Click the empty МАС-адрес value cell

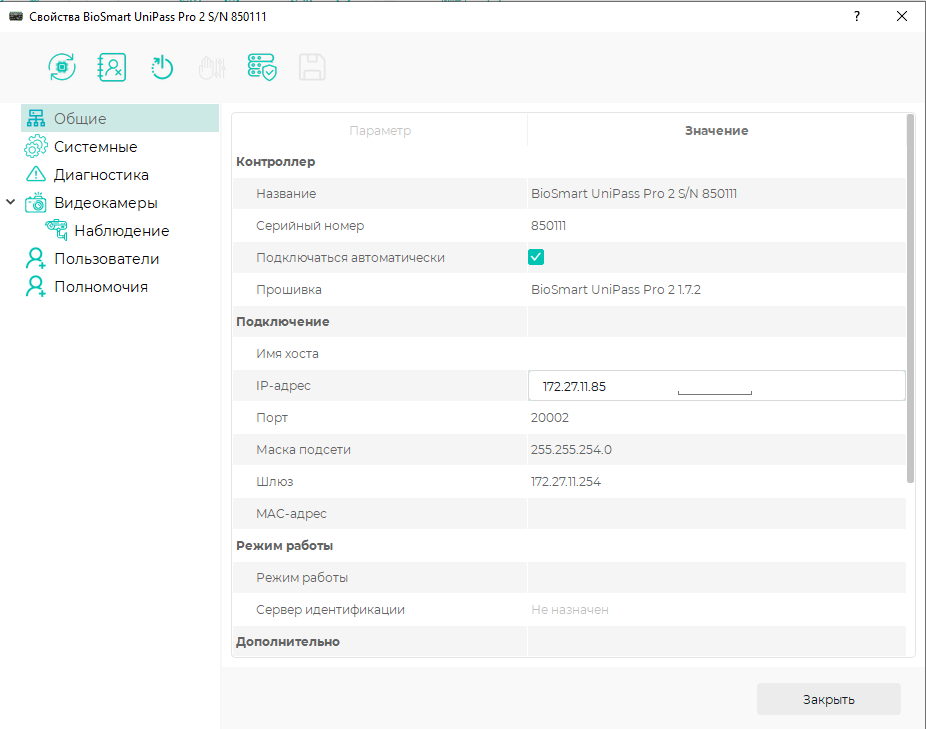tap(716, 513)
